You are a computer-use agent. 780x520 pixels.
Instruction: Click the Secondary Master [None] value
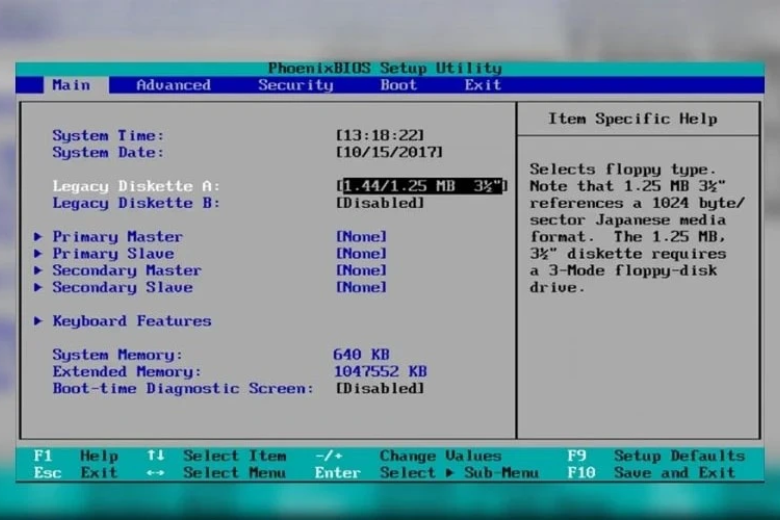tap(361, 271)
